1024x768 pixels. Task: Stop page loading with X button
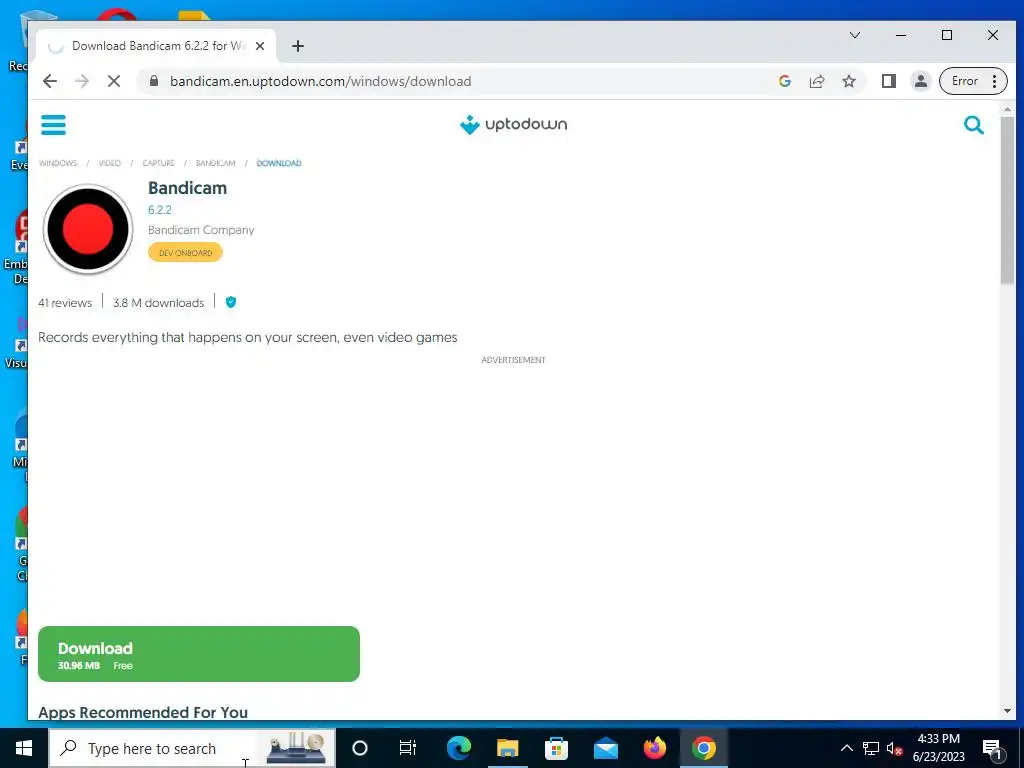(x=114, y=81)
